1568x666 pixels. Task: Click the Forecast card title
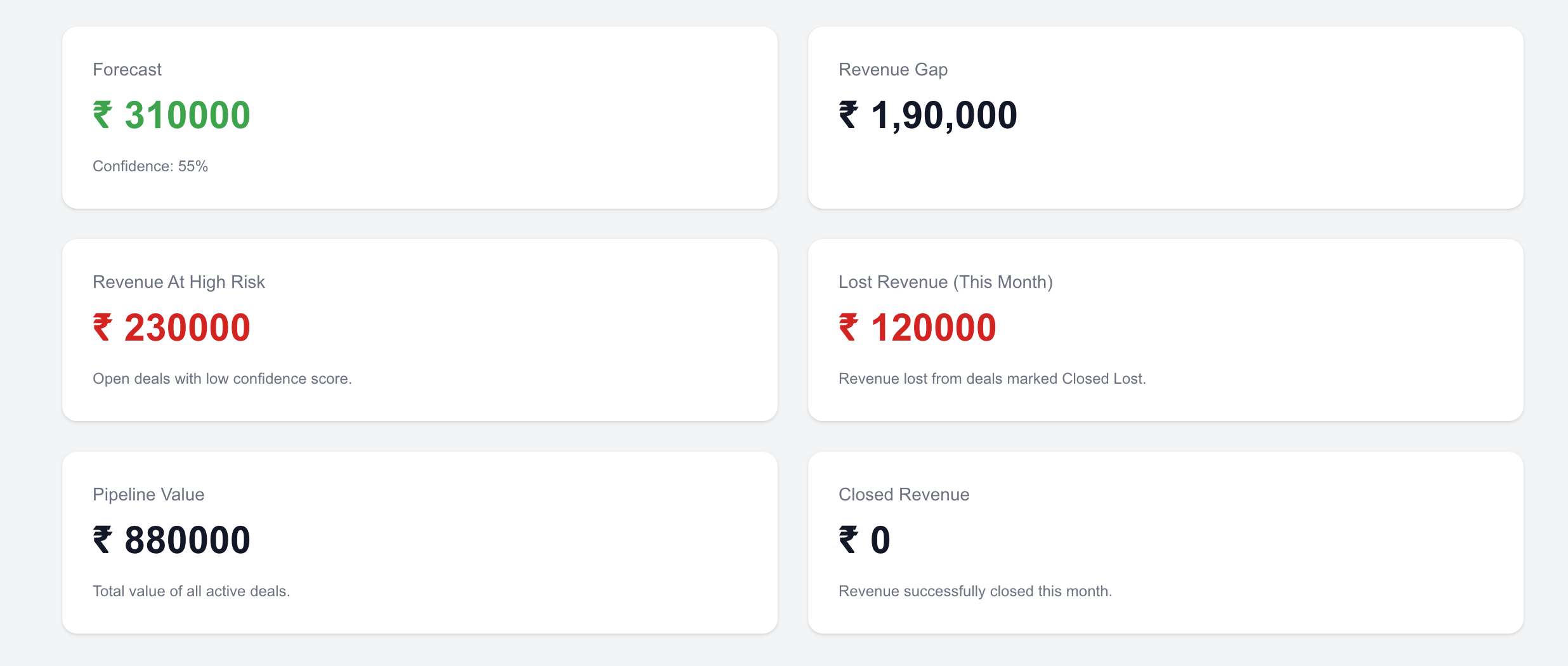click(x=127, y=70)
